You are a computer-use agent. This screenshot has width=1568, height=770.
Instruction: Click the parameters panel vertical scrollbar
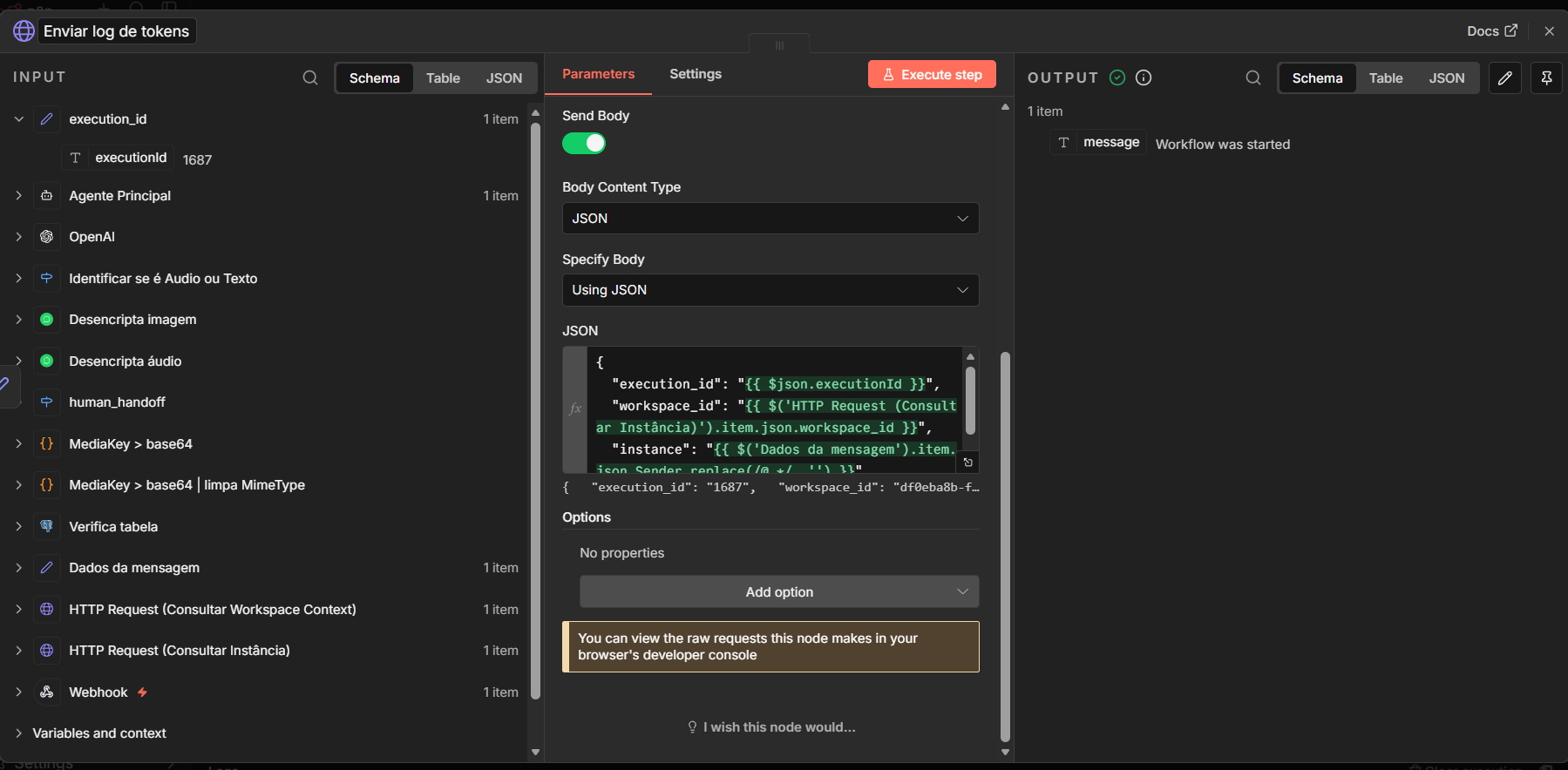[x=1005, y=546]
